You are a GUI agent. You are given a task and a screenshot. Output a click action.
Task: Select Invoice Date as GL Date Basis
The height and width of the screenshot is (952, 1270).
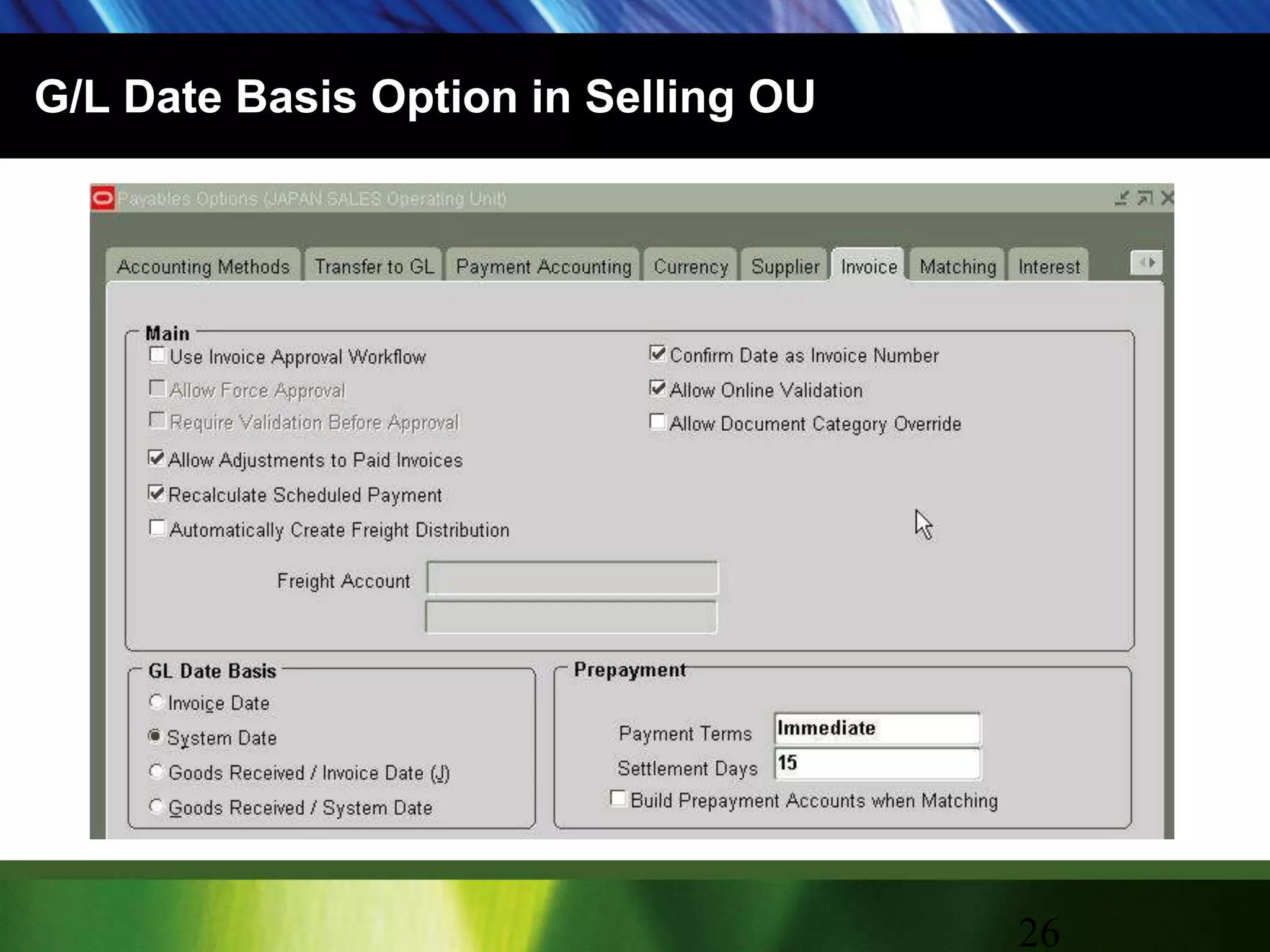coord(156,702)
